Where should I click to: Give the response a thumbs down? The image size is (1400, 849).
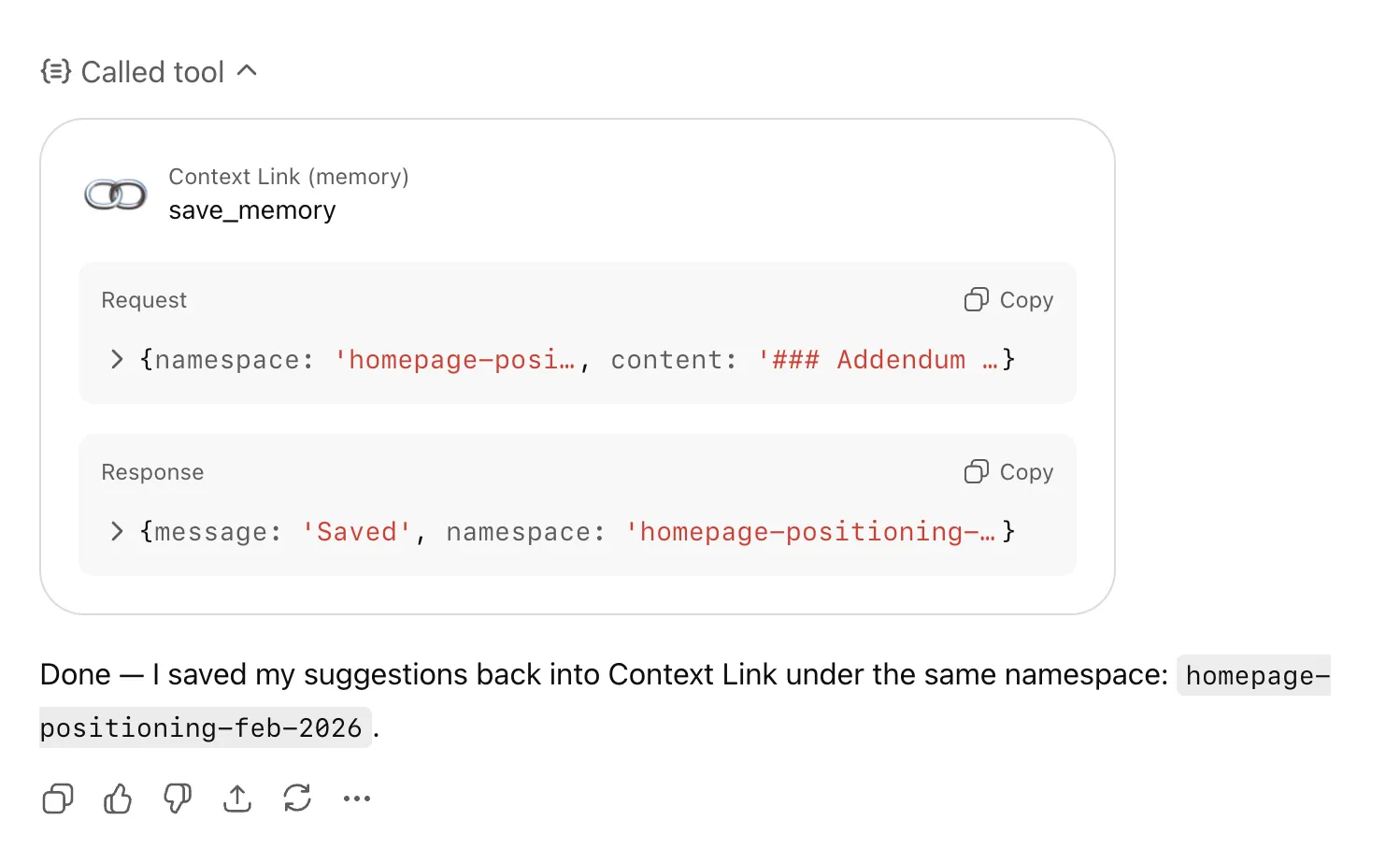pos(177,799)
